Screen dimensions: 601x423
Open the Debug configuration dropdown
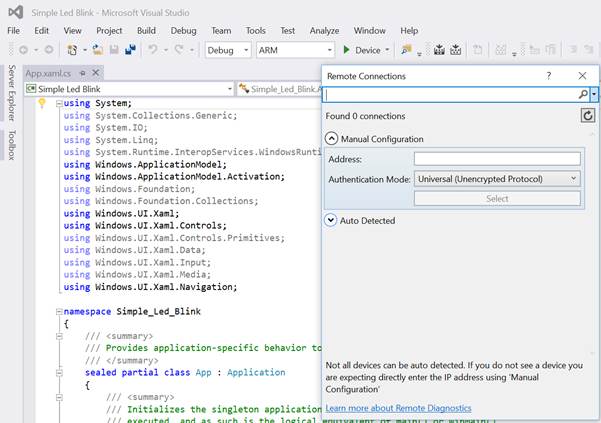click(x=226, y=50)
